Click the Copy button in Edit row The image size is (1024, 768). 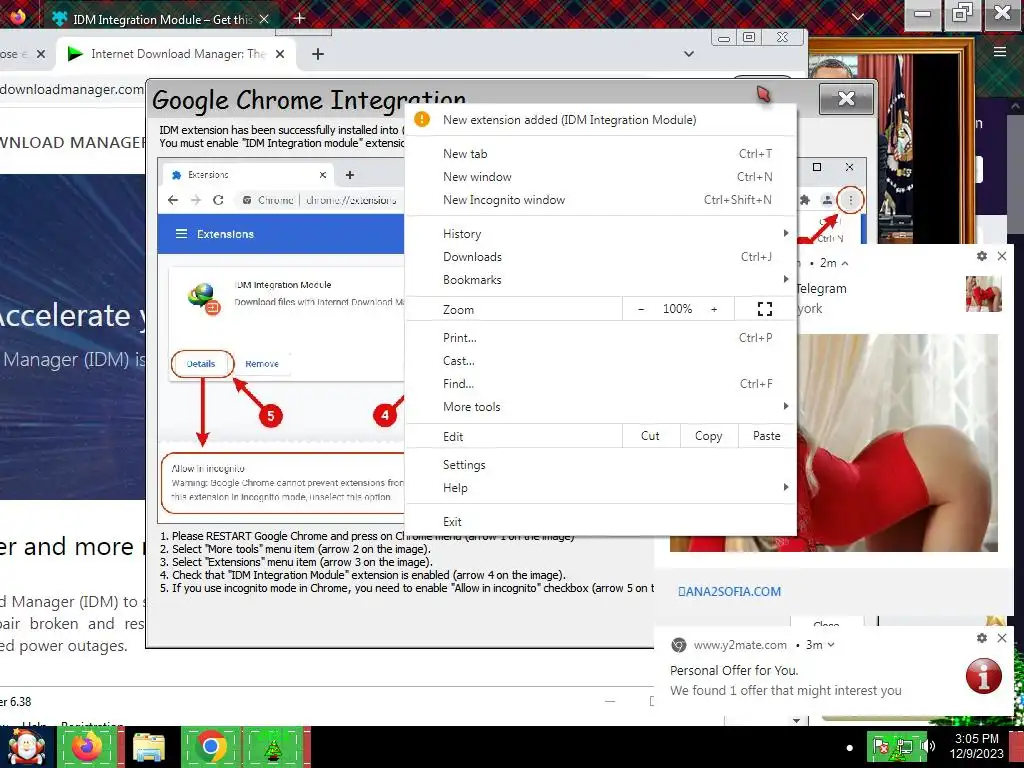click(x=709, y=436)
